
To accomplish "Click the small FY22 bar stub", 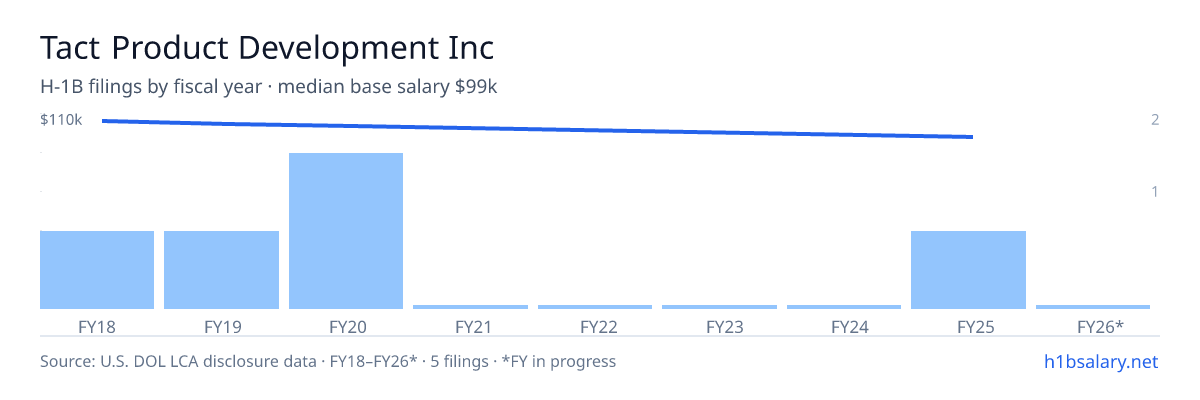I will [595, 307].
